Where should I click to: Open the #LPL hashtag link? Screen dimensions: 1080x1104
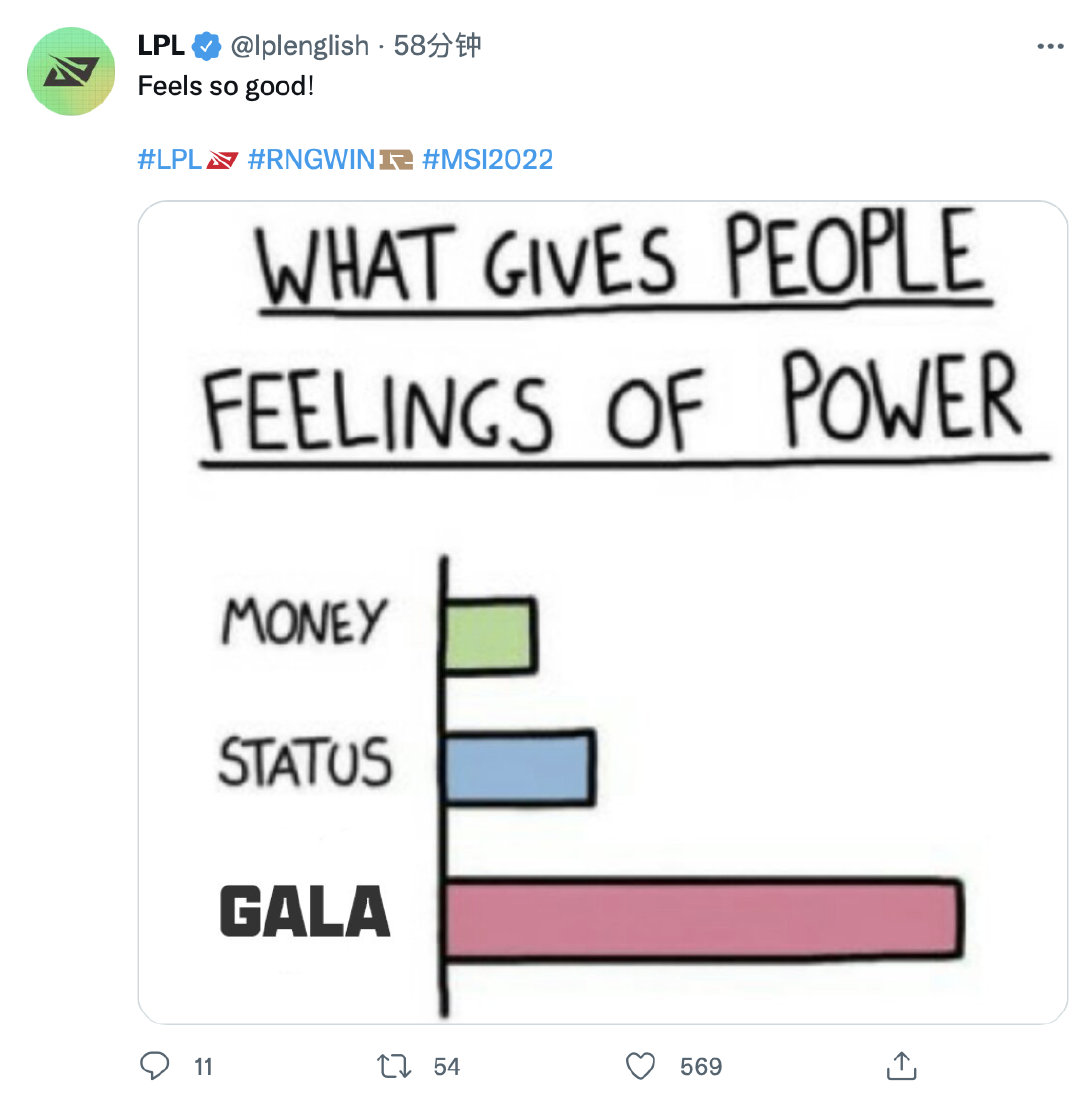click(169, 159)
